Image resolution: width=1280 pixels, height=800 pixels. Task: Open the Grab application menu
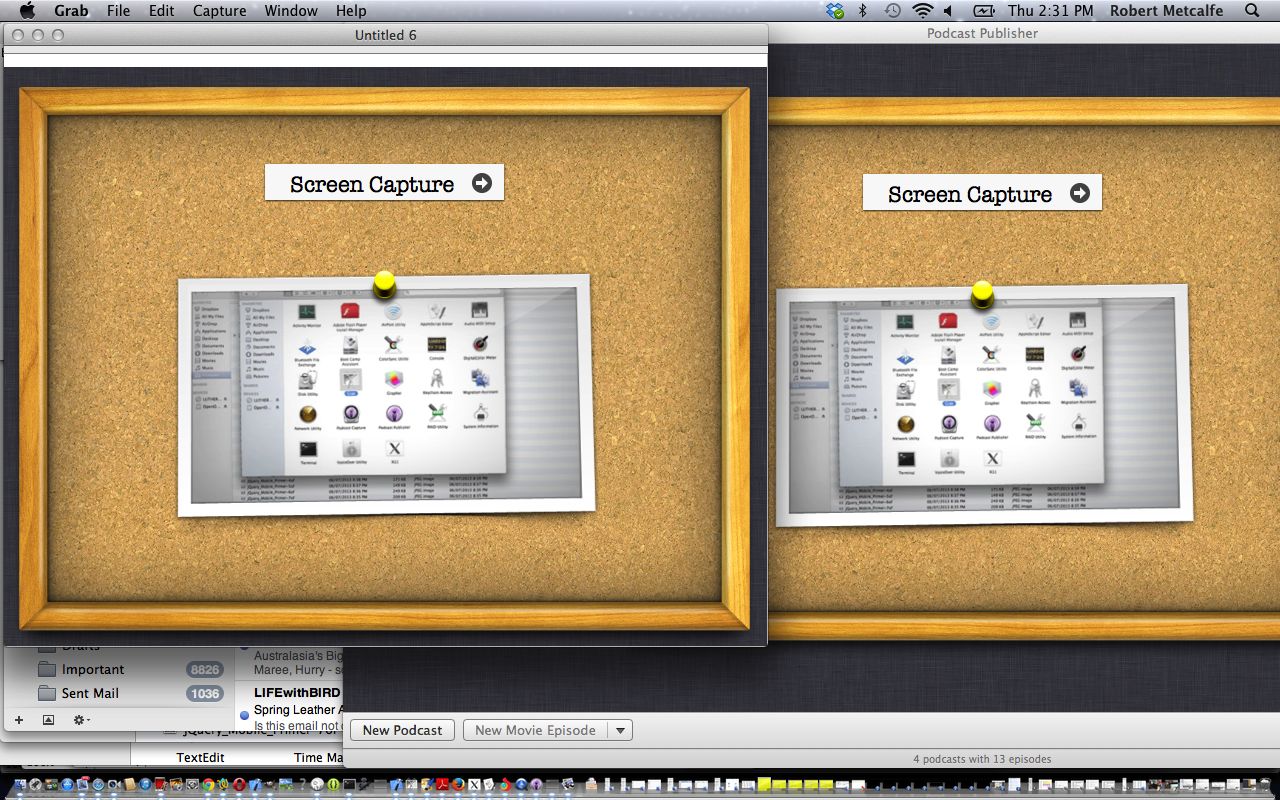coord(71,11)
